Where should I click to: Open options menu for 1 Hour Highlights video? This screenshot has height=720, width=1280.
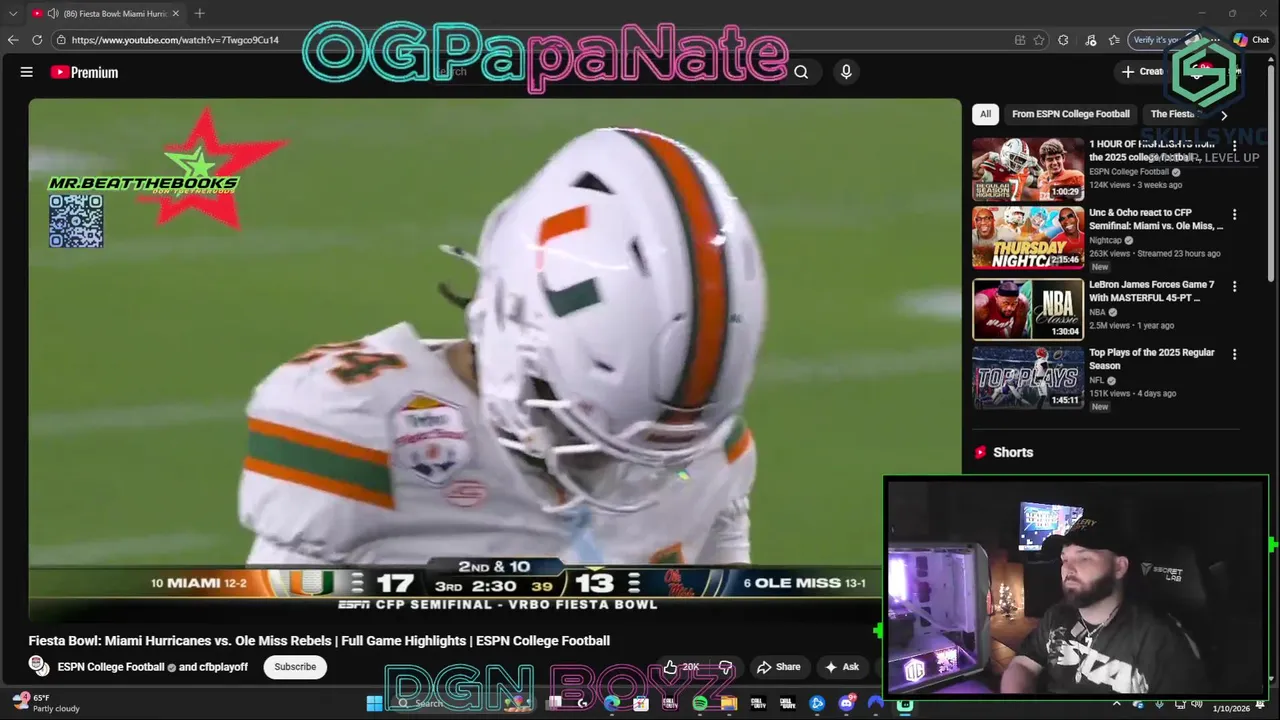1234,146
